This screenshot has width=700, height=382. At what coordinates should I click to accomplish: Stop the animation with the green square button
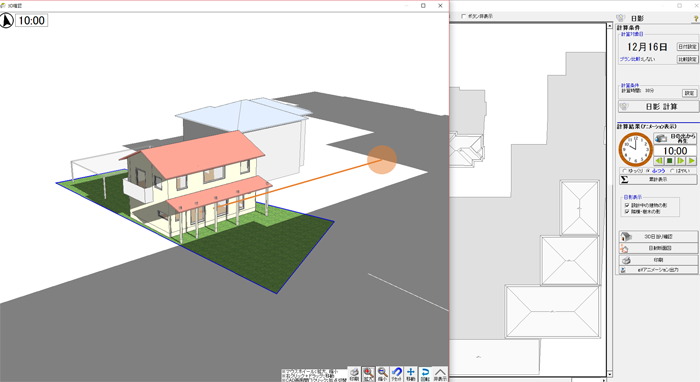670,161
